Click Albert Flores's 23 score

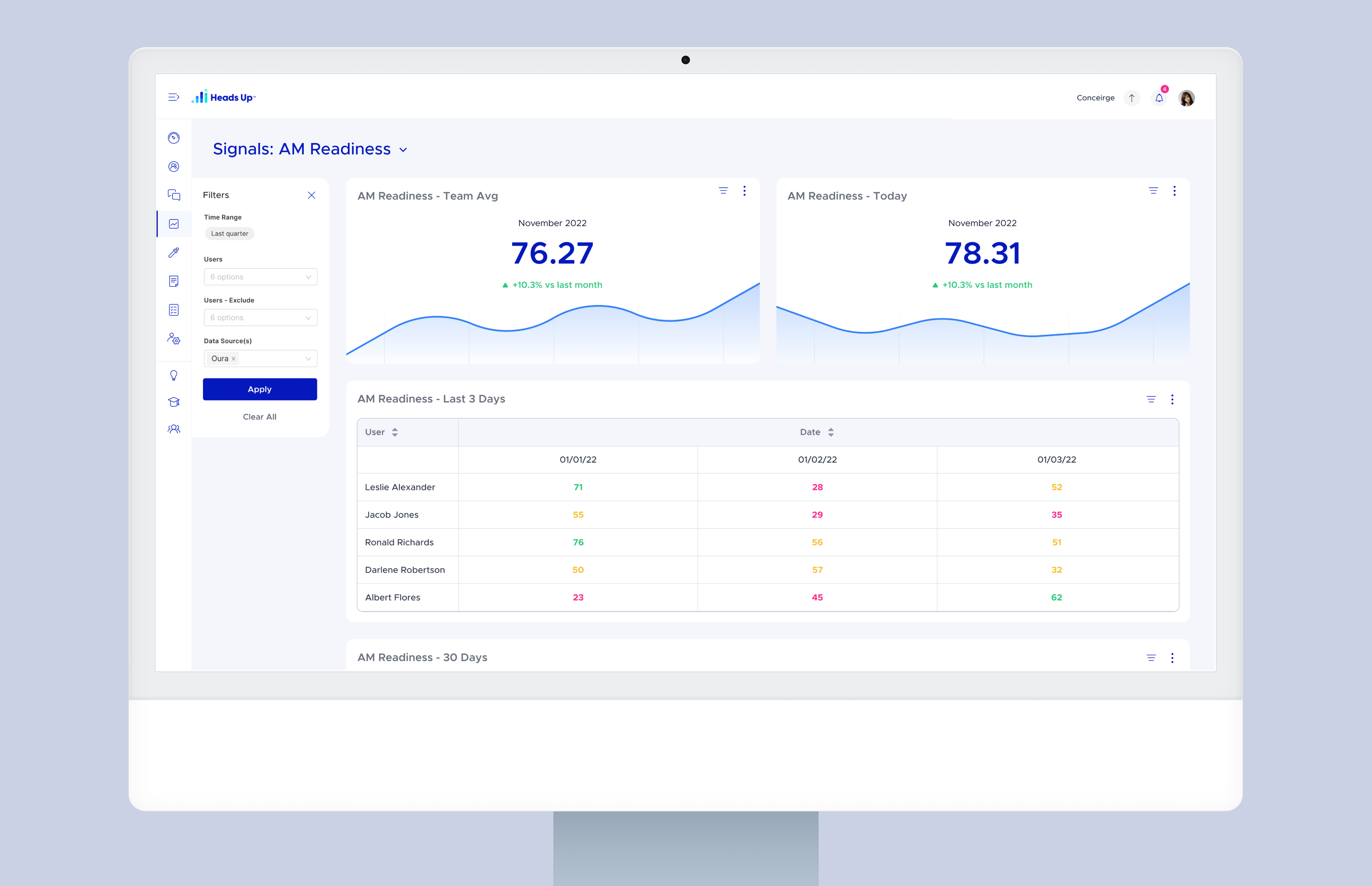578,598
